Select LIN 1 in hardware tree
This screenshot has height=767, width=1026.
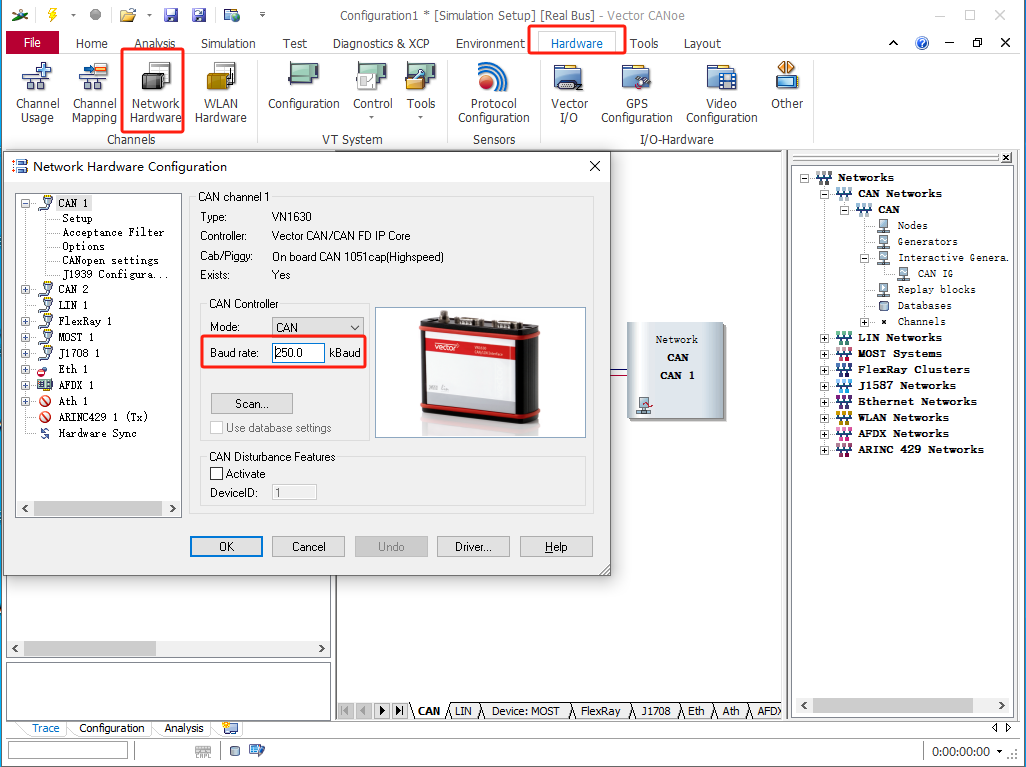click(x=73, y=305)
